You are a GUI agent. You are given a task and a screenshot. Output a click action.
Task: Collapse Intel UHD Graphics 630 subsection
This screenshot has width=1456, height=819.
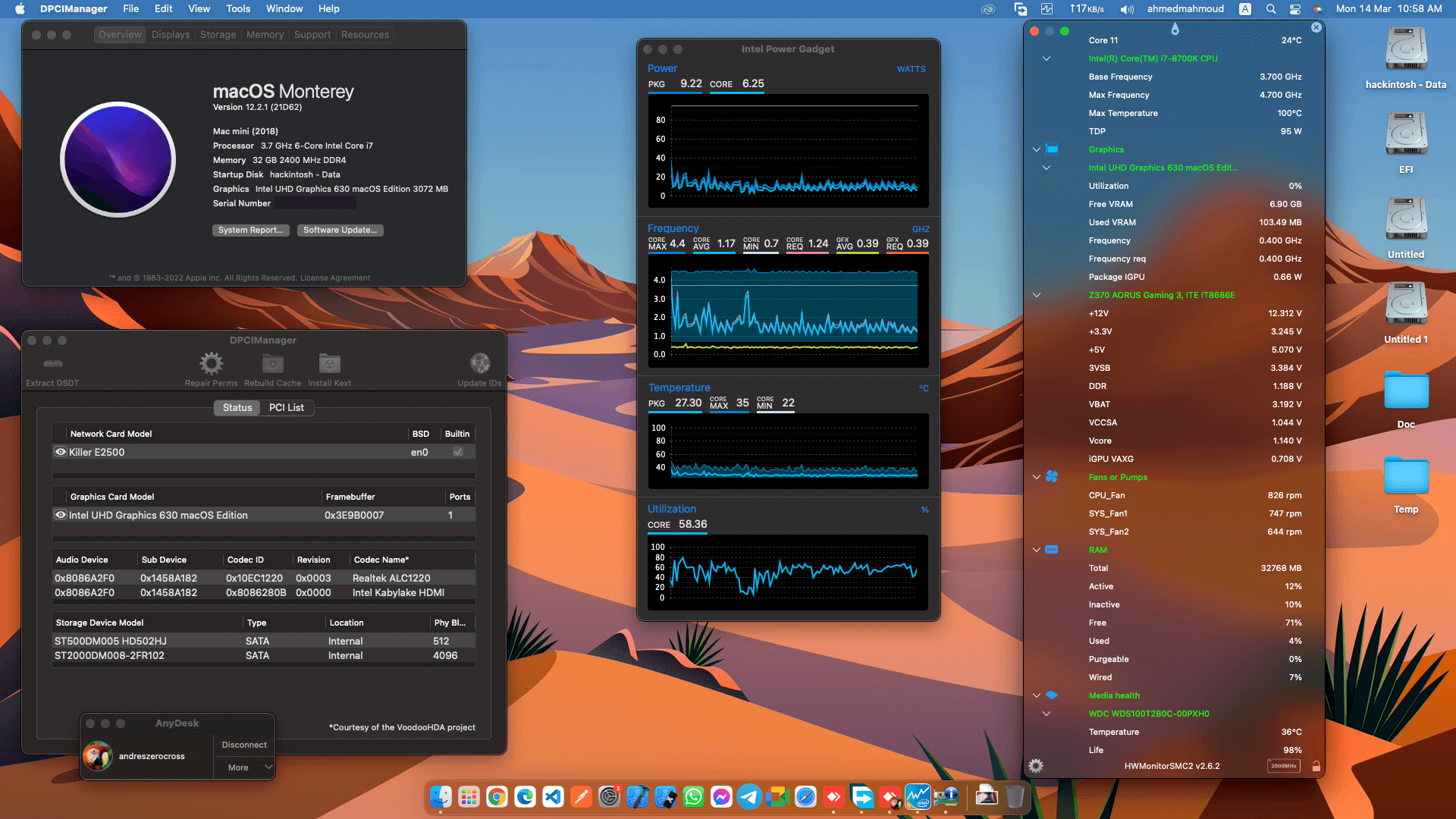click(1046, 168)
